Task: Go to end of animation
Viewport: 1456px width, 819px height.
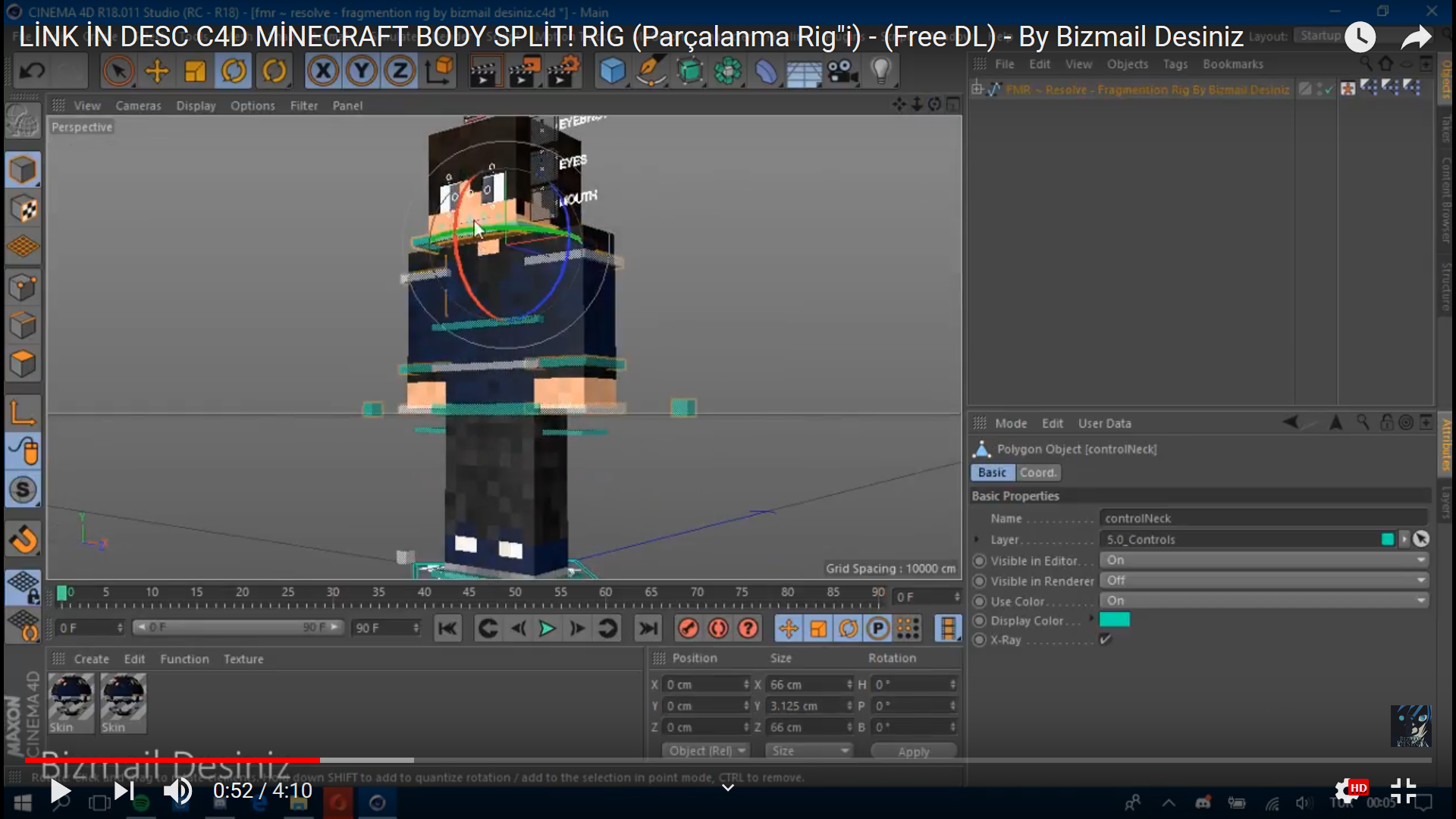Action: [648, 629]
